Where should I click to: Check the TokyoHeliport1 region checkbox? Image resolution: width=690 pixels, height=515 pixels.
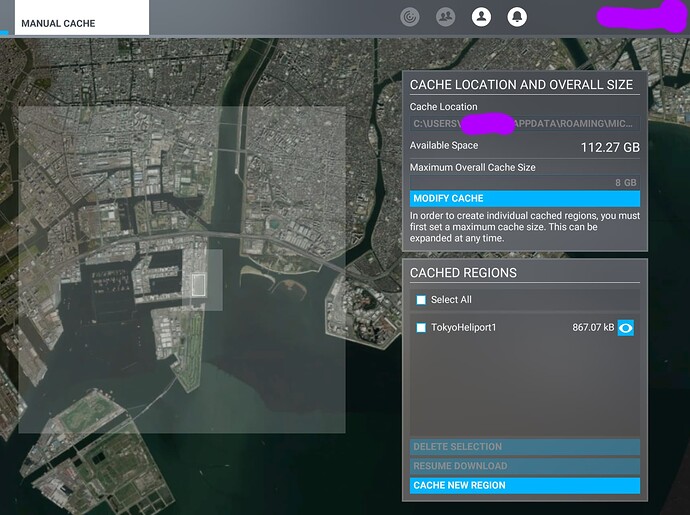[421, 328]
